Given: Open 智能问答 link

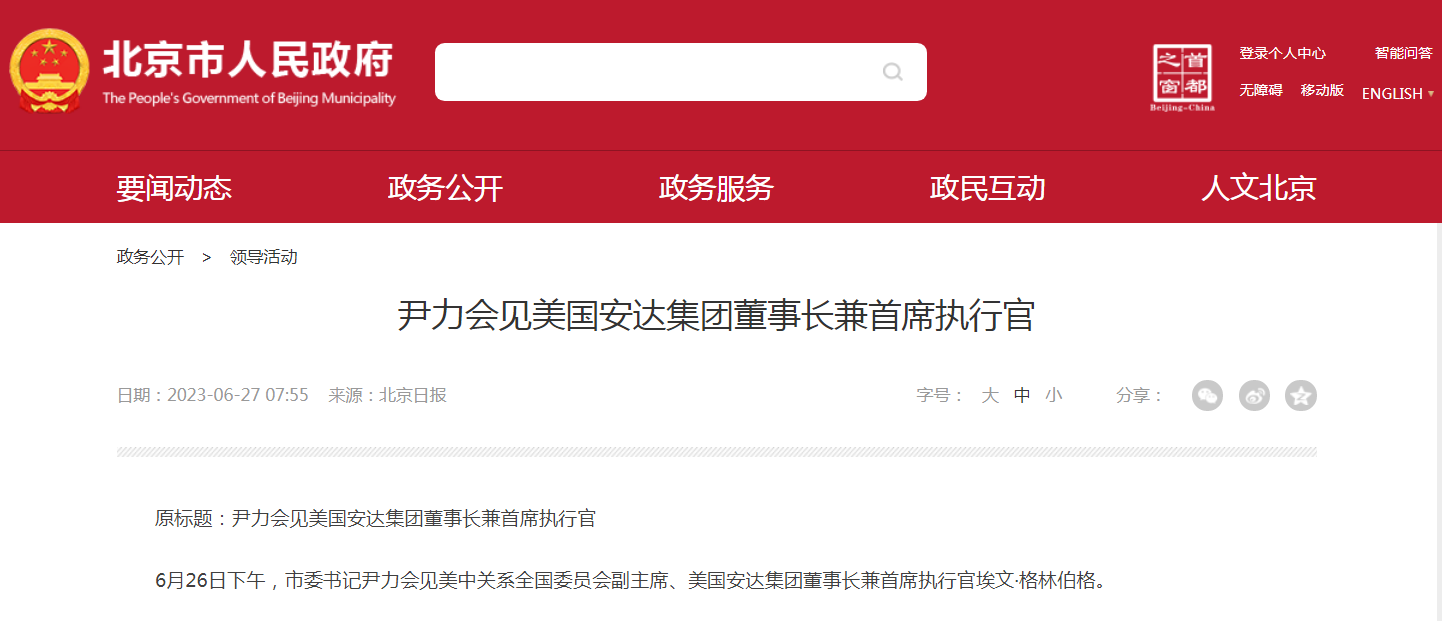Looking at the screenshot, I should point(1404,54).
